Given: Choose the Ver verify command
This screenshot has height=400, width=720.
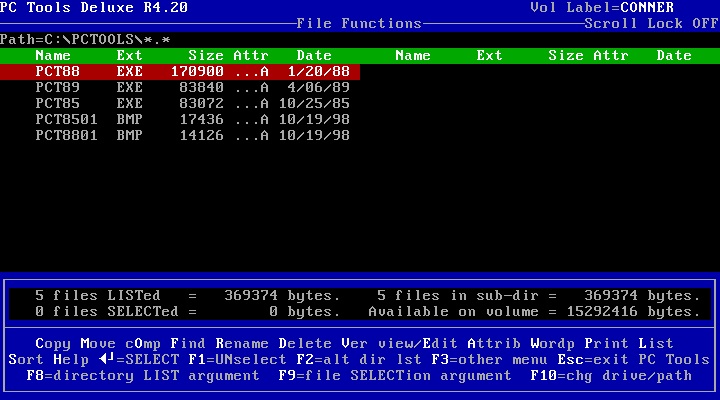Looking at the screenshot, I should pos(354,344).
